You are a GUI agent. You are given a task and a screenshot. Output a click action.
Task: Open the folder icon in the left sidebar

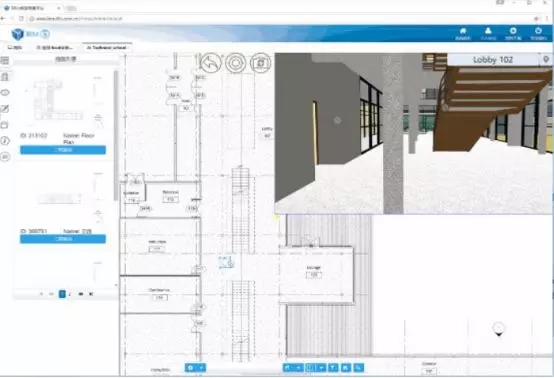click(x=5, y=125)
